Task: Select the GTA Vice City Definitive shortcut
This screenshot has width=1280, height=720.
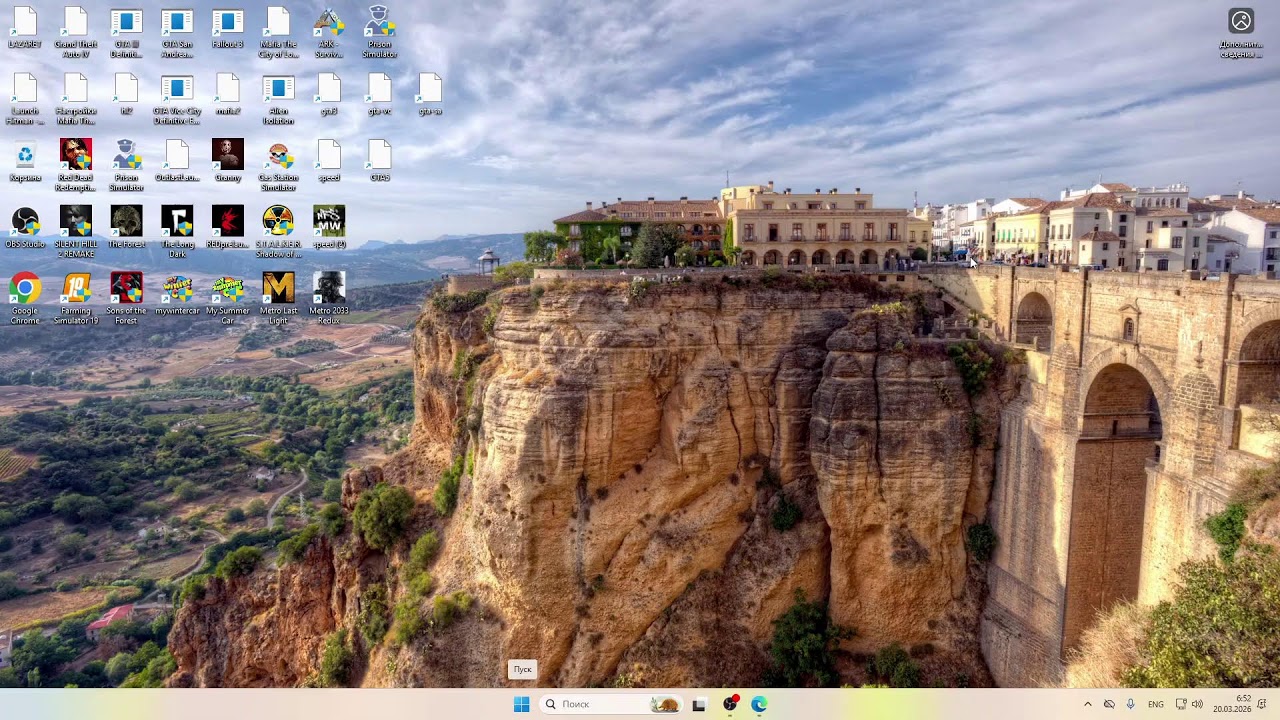Action: tap(177, 100)
